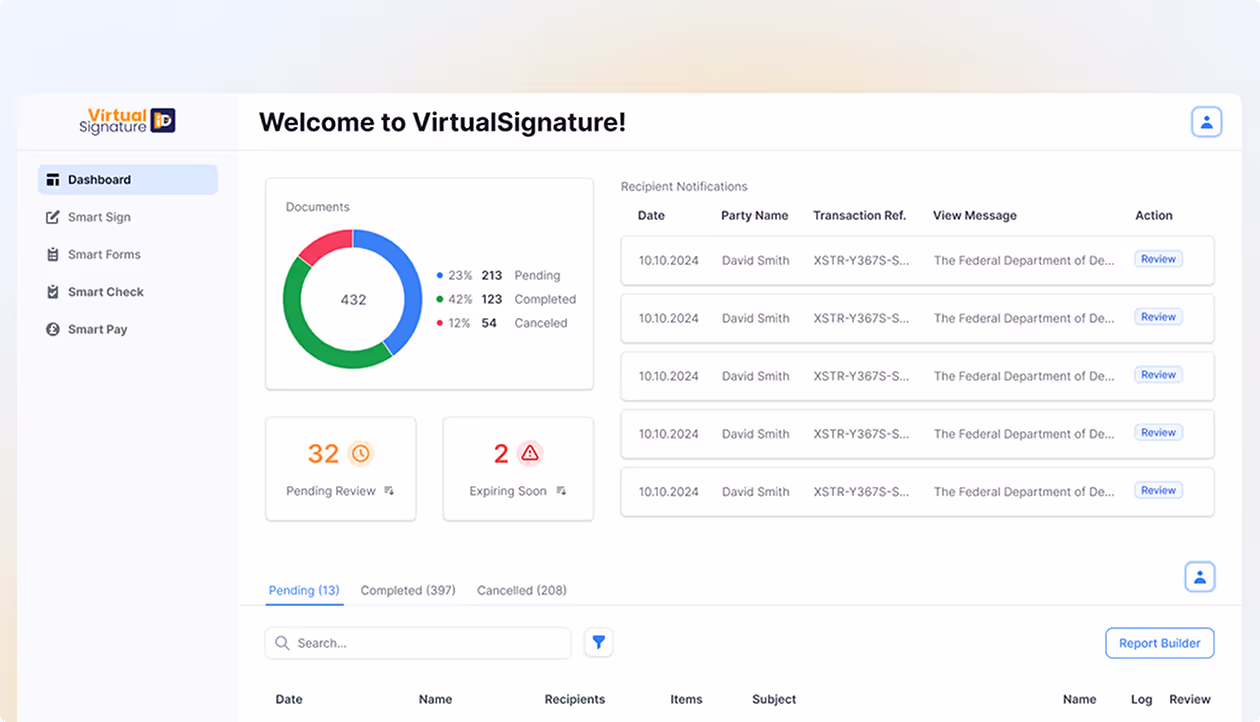Image resolution: width=1260 pixels, height=722 pixels.
Task: Click the 432 total in the chart center
Action: pyautogui.click(x=353, y=299)
